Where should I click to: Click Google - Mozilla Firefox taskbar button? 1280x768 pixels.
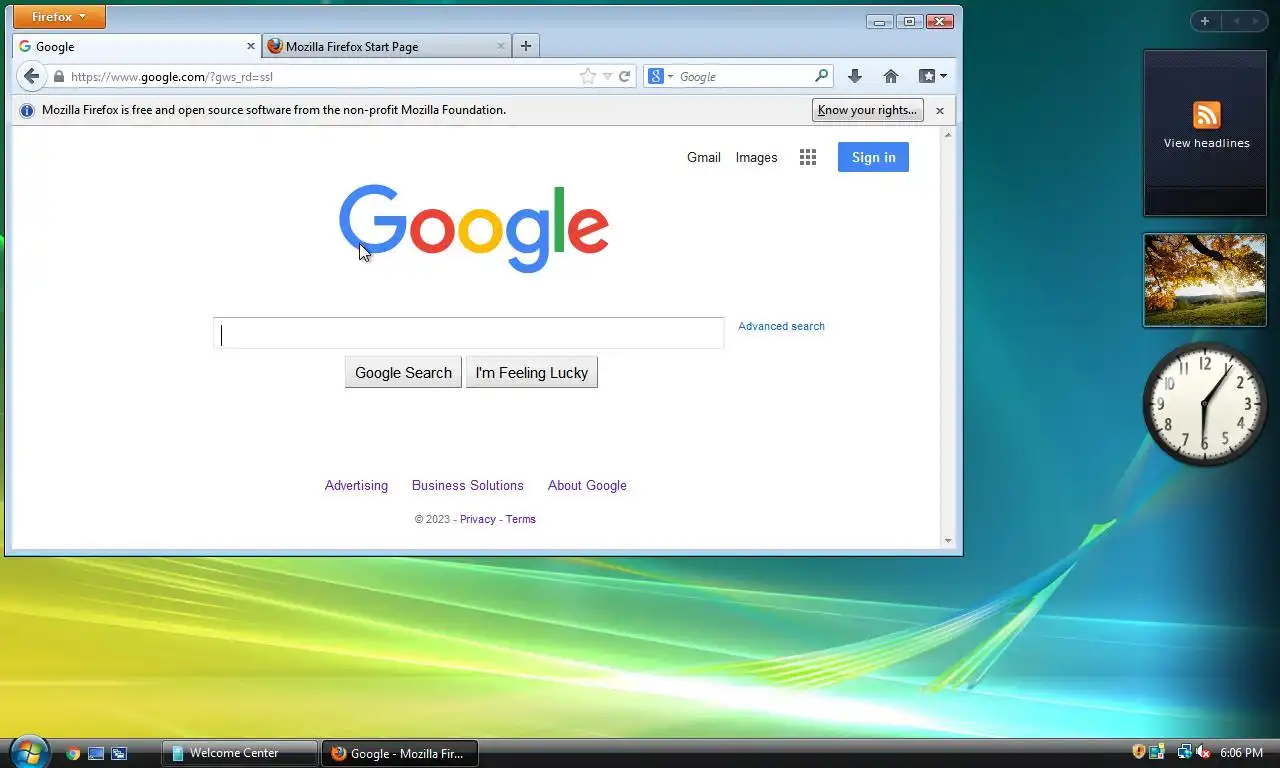click(400, 753)
